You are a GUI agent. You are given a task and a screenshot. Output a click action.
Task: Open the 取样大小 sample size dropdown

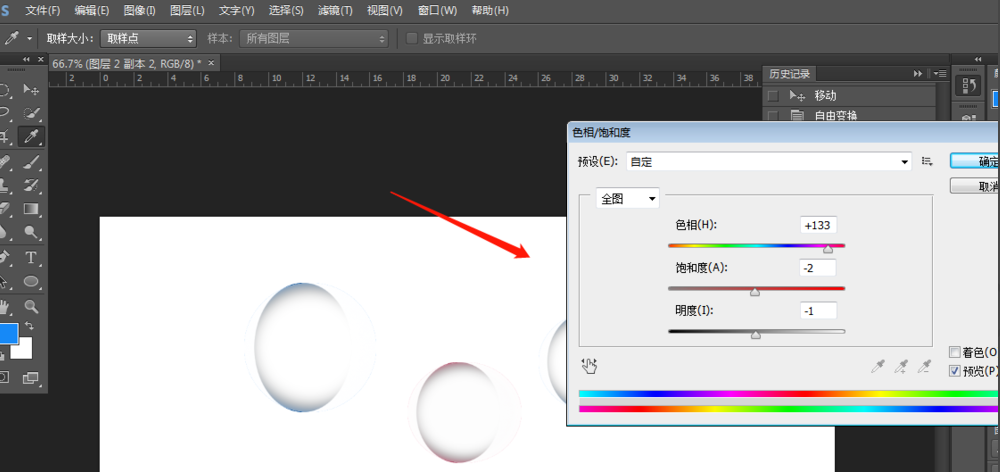pos(148,38)
